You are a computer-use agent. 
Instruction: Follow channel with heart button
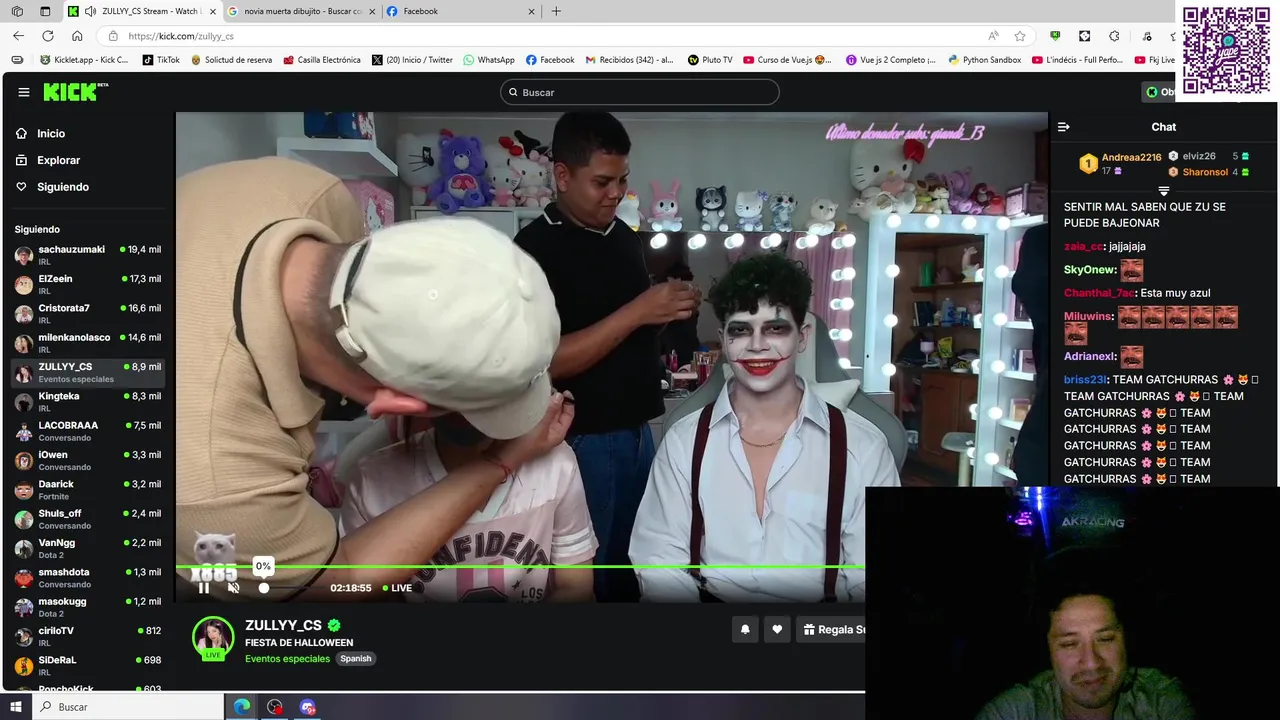pos(777,629)
